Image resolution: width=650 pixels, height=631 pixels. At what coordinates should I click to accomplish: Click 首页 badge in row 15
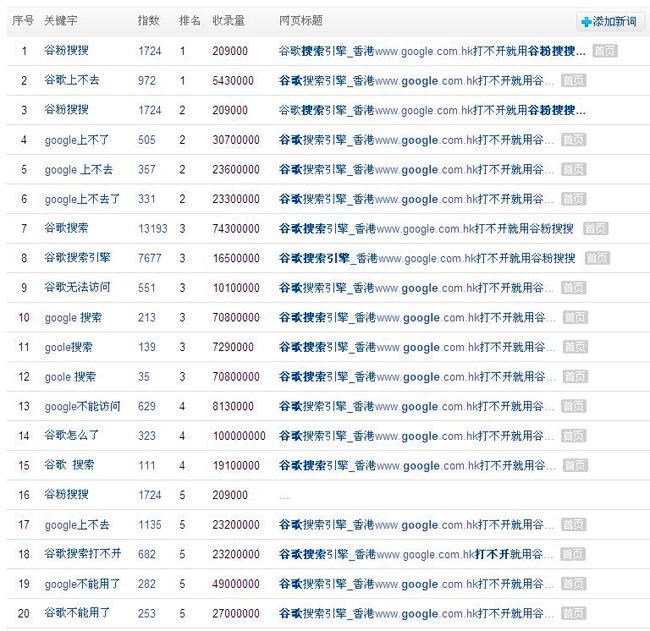click(575, 466)
